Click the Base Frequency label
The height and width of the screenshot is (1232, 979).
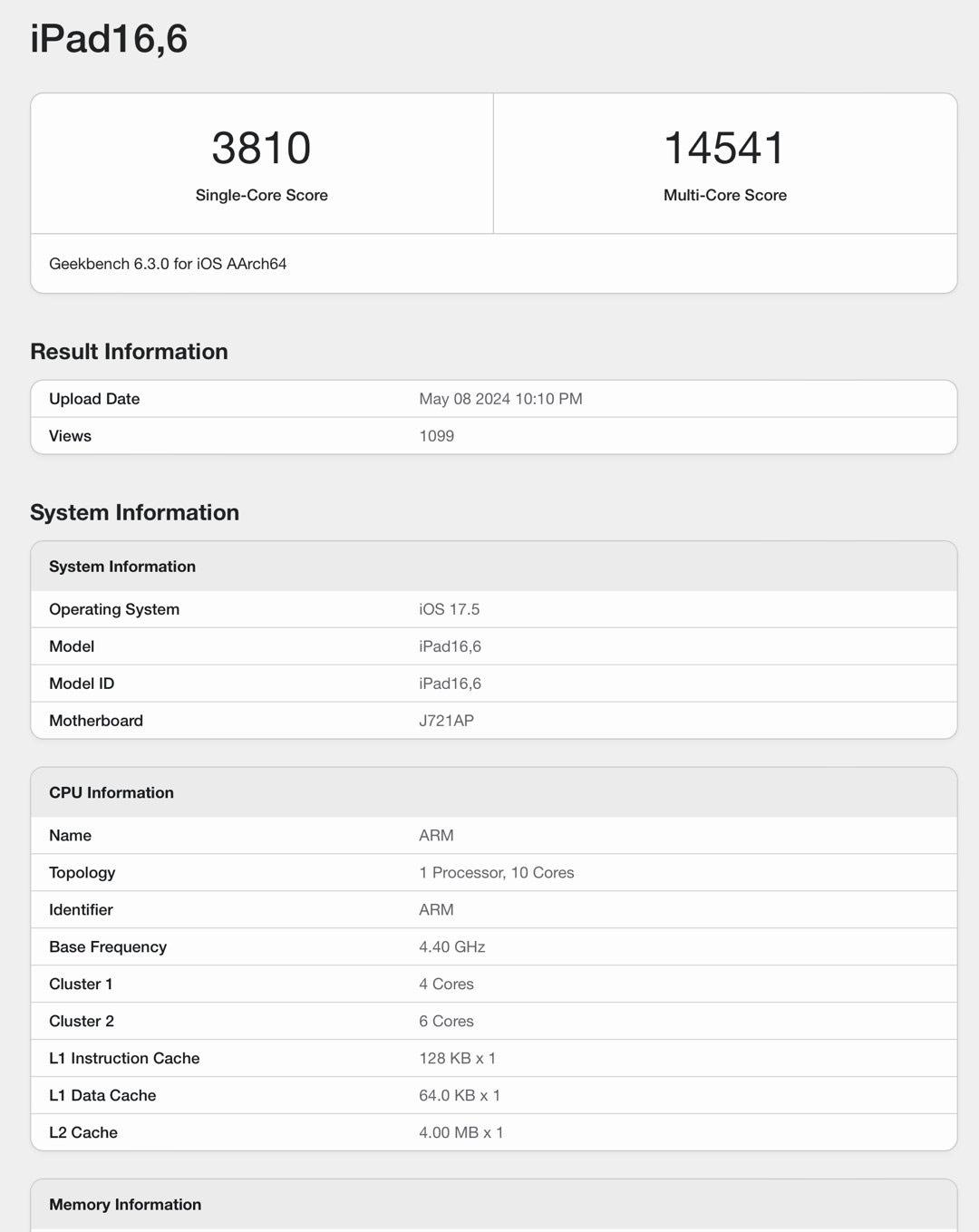click(108, 947)
